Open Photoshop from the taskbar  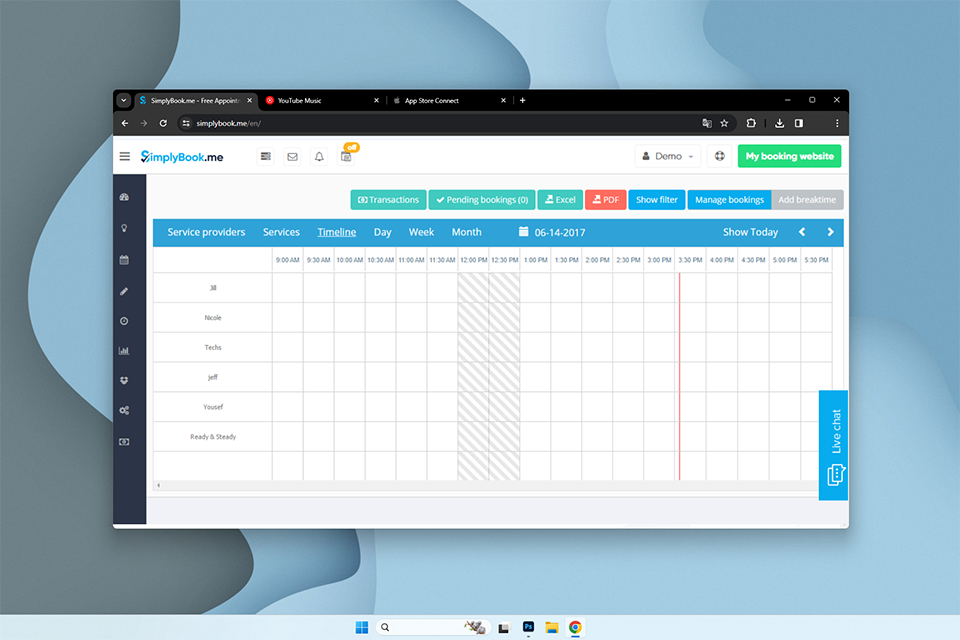click(528, 627)
